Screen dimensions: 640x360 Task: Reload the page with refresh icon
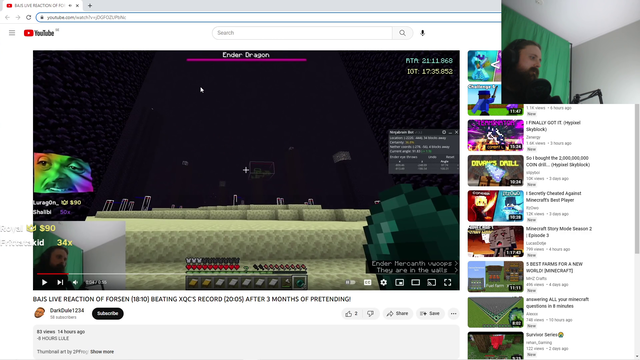point(29,17)
